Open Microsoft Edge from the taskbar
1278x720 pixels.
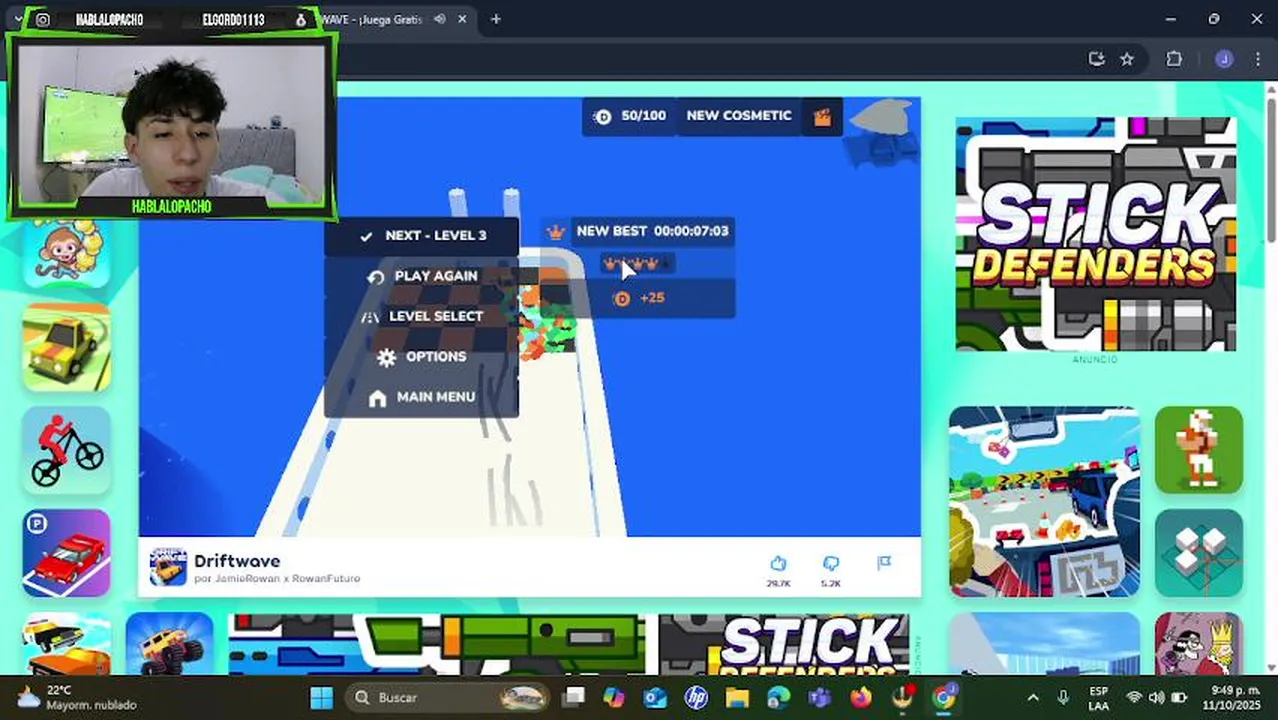(x=778, y=697)
